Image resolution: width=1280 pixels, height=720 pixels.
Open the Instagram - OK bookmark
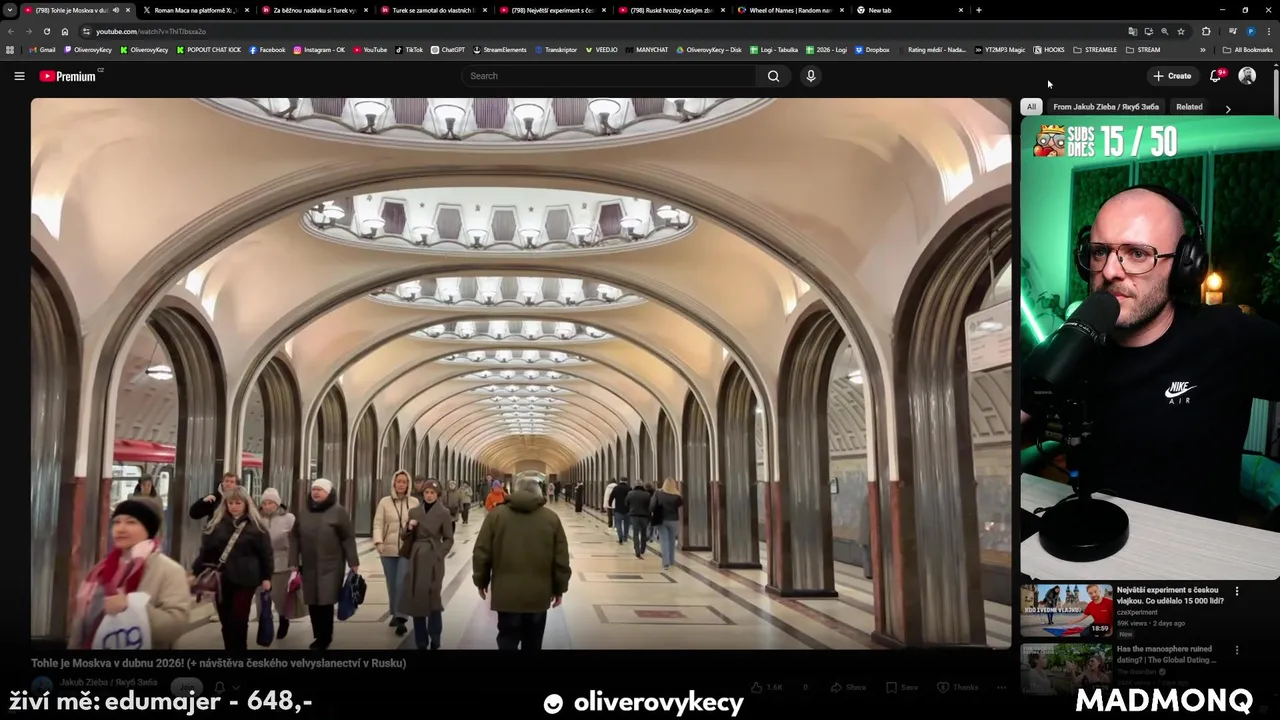(x=319, y=50)
